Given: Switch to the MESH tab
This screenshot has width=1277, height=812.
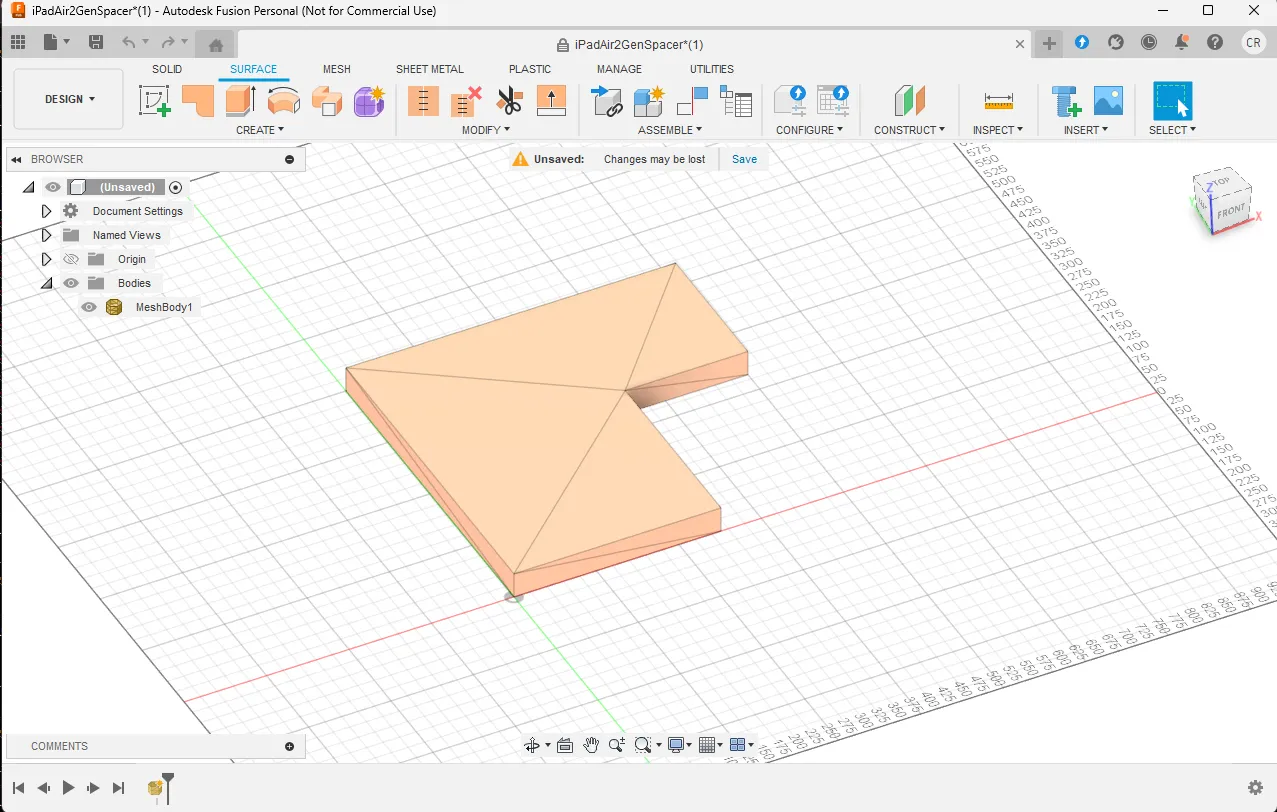Looking at the screenshot, I should [336, 69].
